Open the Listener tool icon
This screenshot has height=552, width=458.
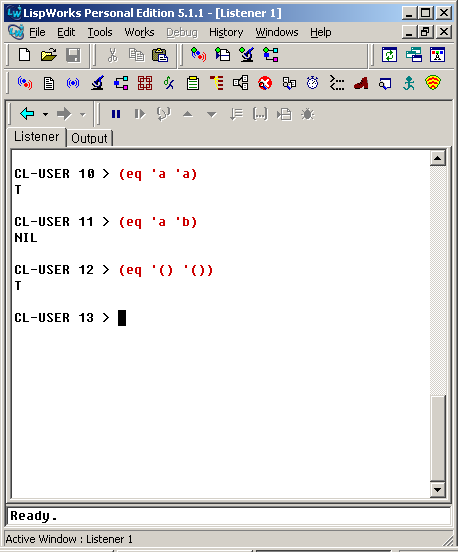tap(25, 83)
